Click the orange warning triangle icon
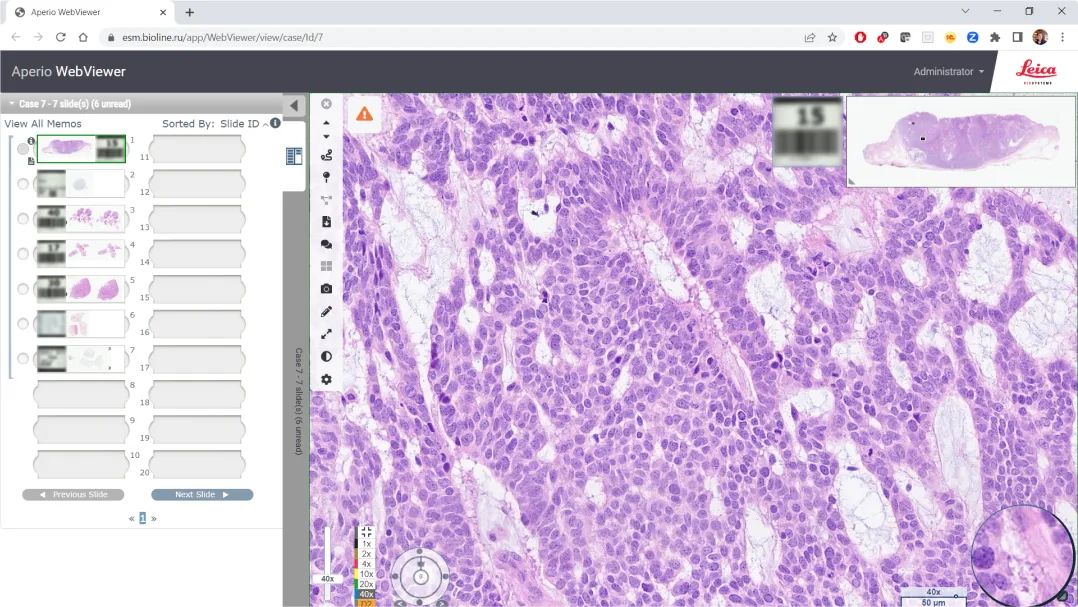The width and height of the screenshot is (1078, 607). coord(364,114)
